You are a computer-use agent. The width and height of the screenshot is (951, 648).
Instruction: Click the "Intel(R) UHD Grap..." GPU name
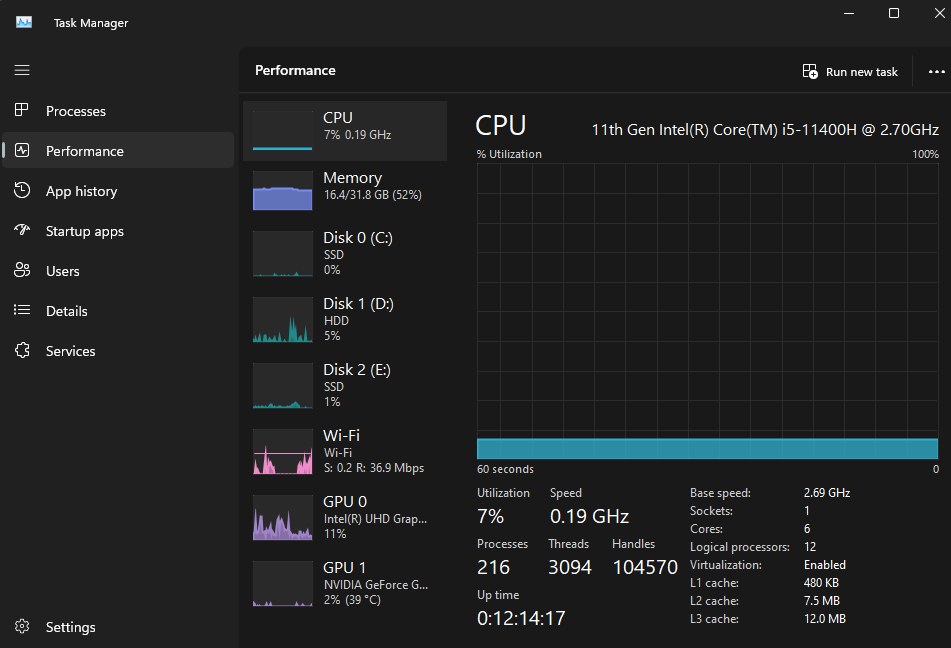(x=375, y=519)
